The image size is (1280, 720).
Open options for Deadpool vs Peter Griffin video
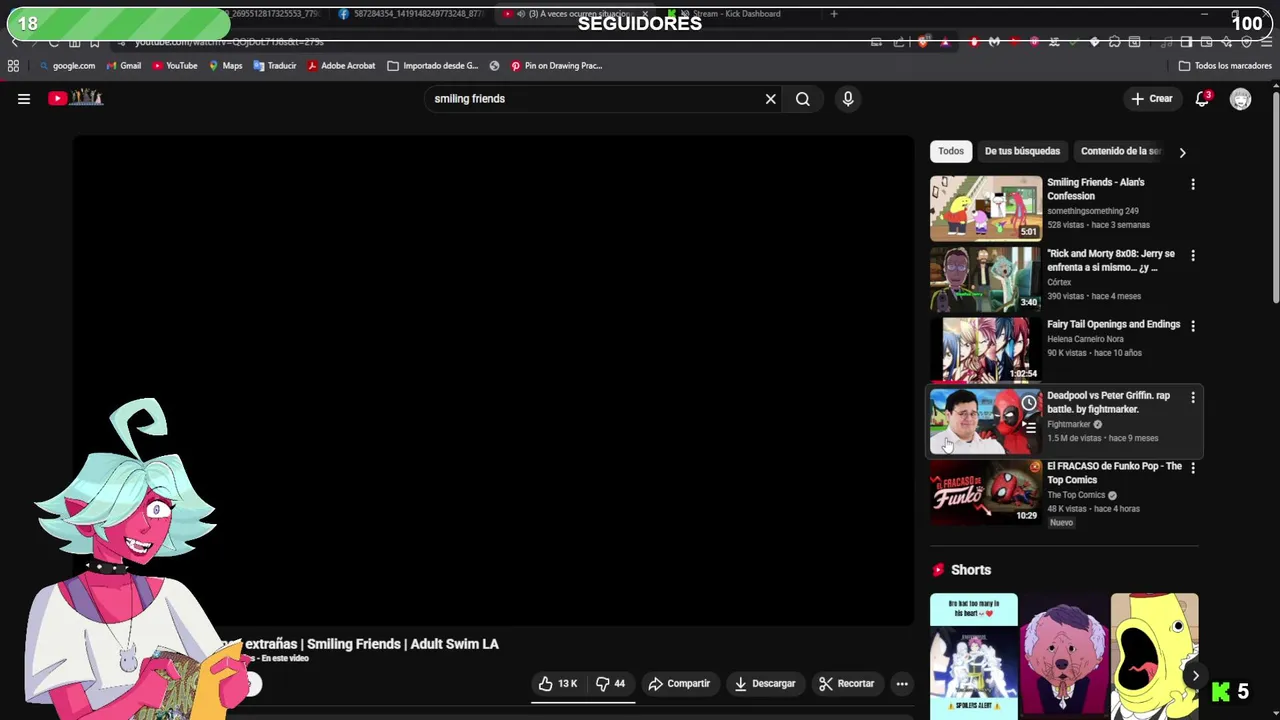tap(1192, 397)
